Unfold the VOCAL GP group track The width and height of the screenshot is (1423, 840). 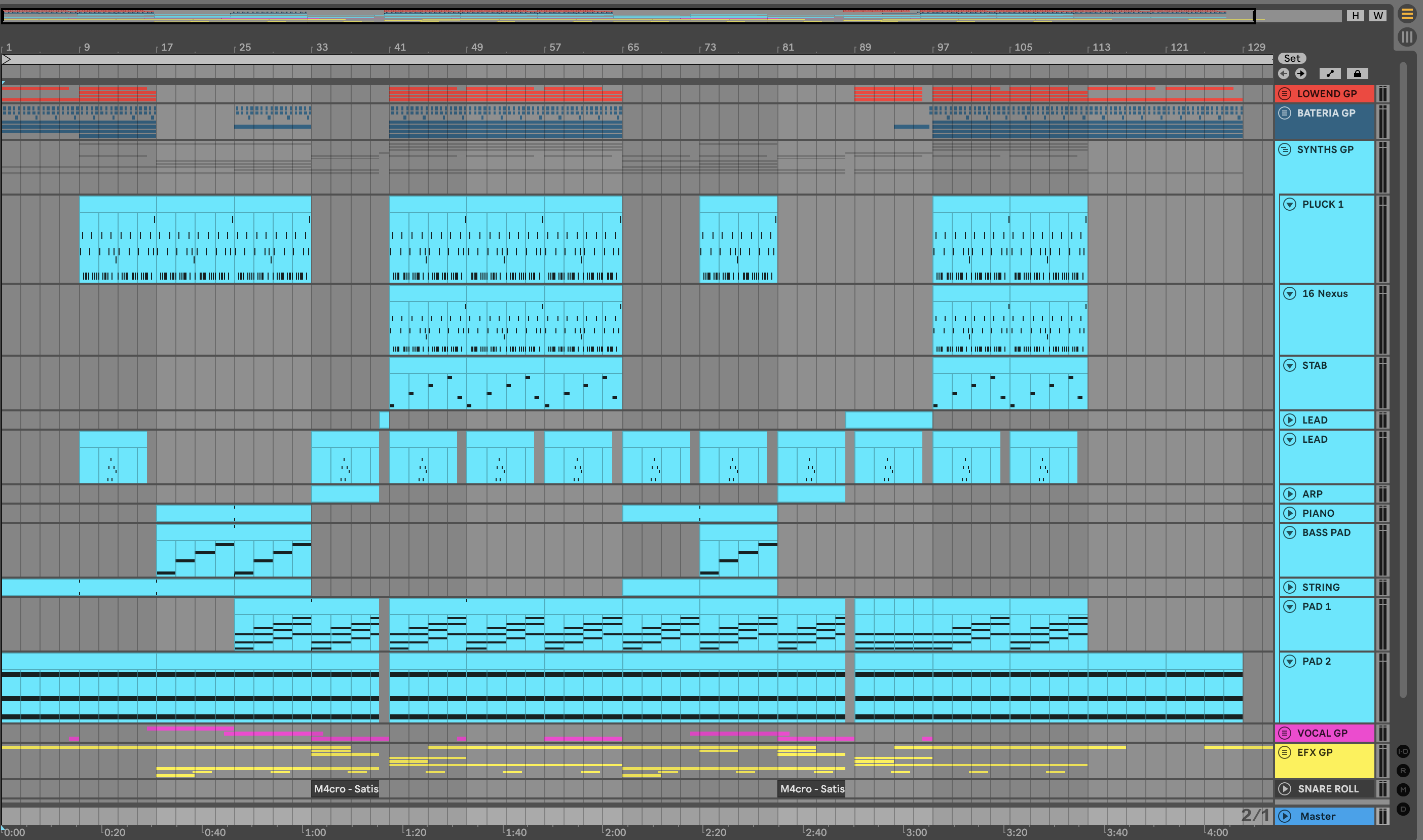[x=1284, y=733]
